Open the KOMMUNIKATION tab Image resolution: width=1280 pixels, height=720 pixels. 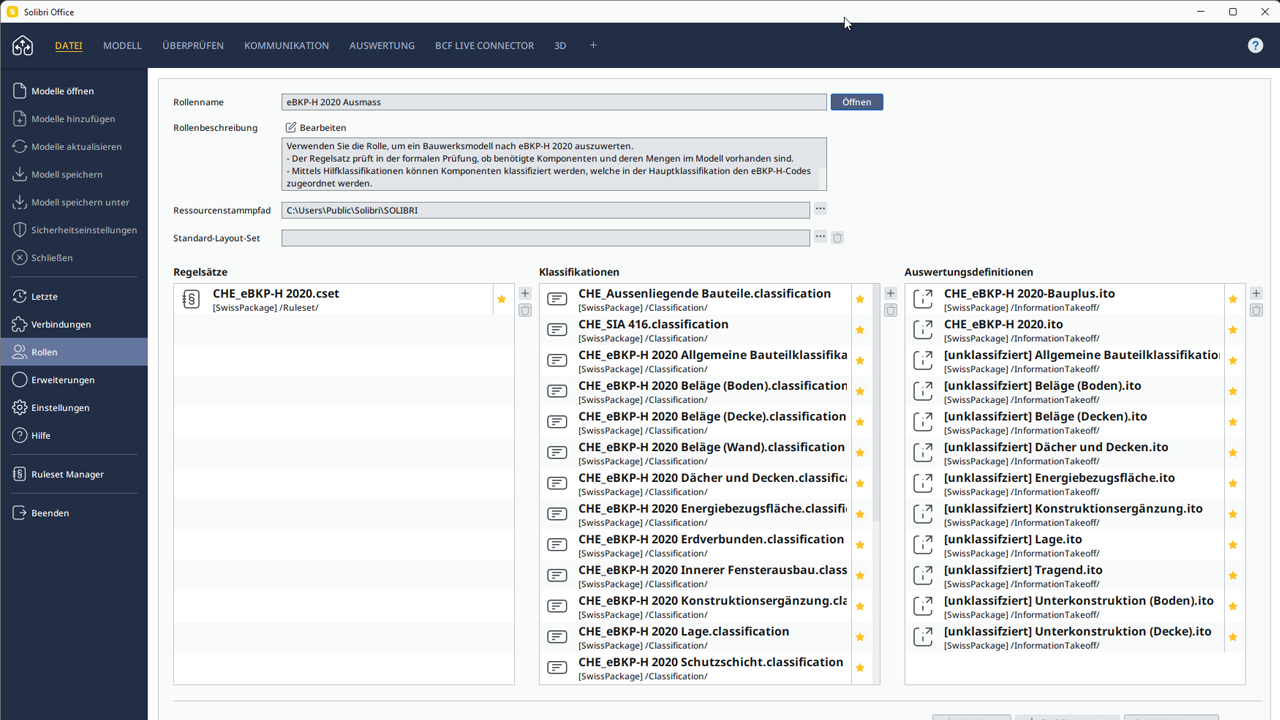point(287,46)
